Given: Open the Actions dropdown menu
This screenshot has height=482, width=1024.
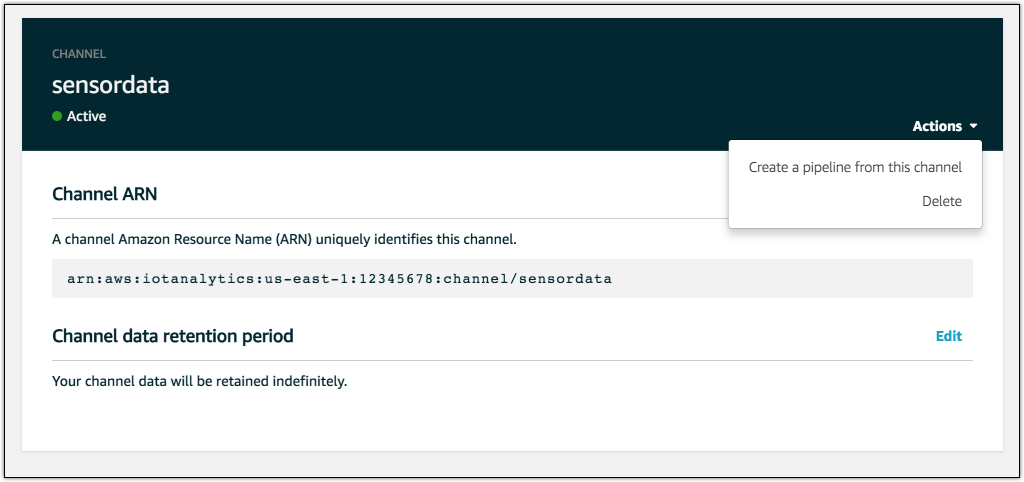Looking at the screenshot, I should click(x=944, y=126).
